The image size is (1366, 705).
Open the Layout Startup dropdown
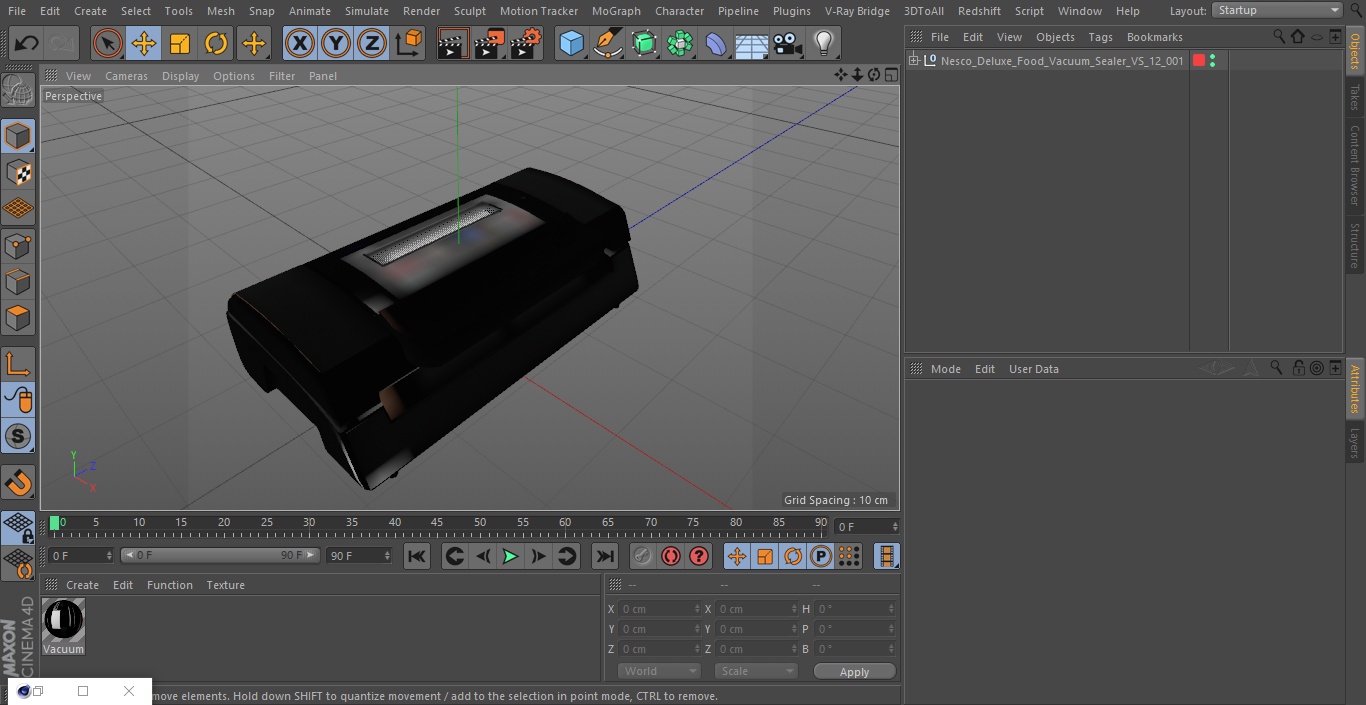pos(1277,10)
